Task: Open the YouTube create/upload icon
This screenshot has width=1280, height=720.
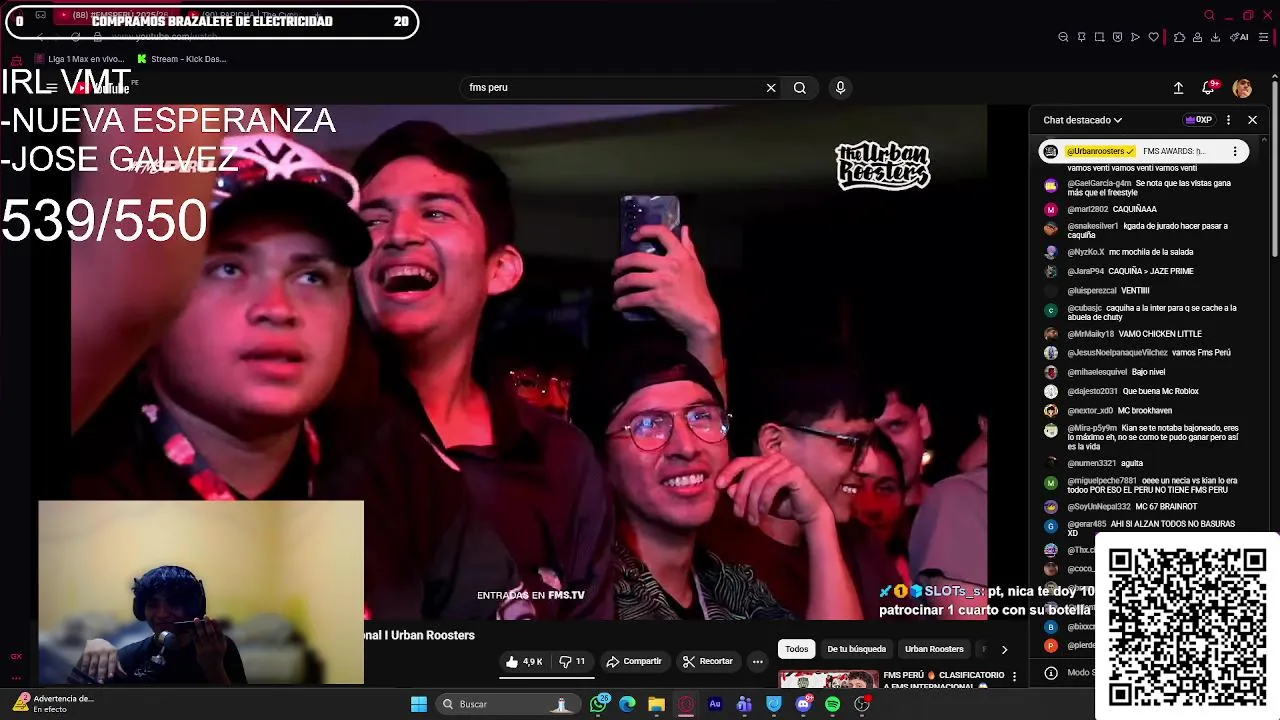Action: click(1178, 88)
